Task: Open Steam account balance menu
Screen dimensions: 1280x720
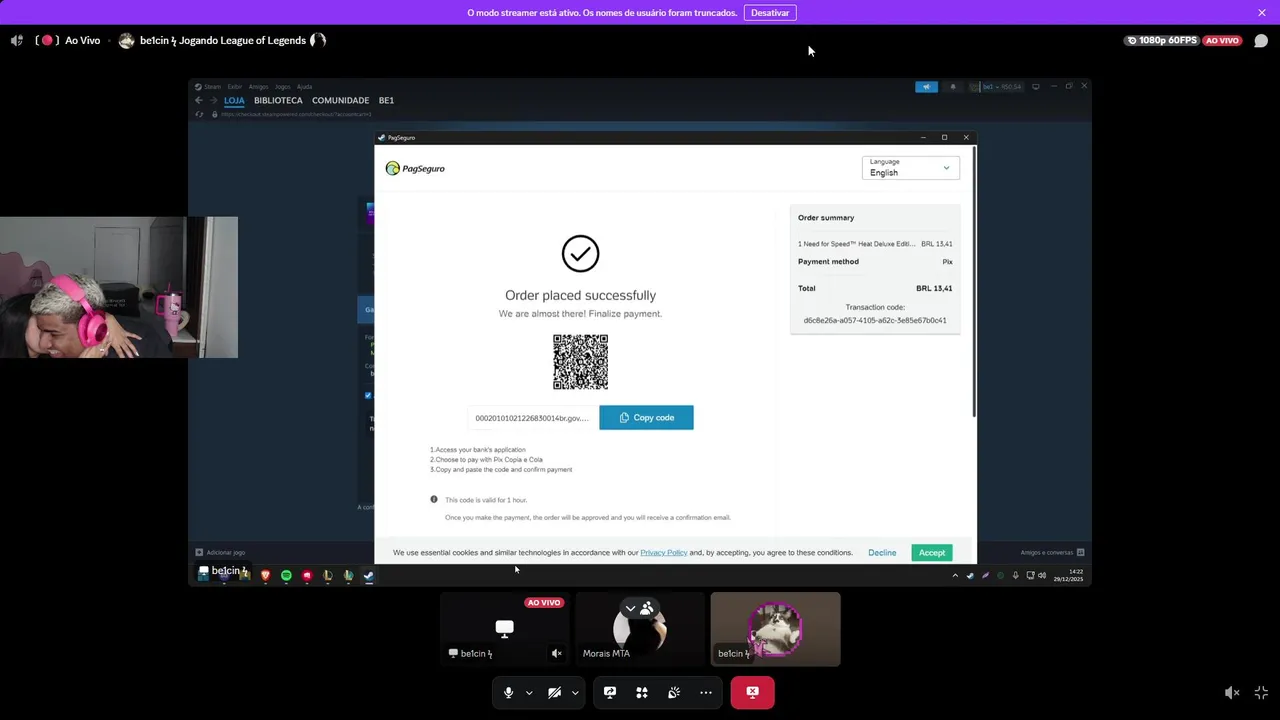Action: (995, 87)
